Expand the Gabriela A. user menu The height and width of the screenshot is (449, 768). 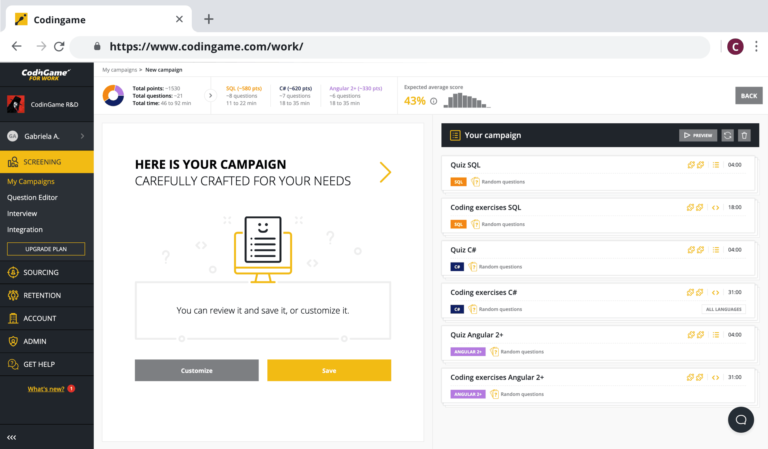tap(47, 136)
